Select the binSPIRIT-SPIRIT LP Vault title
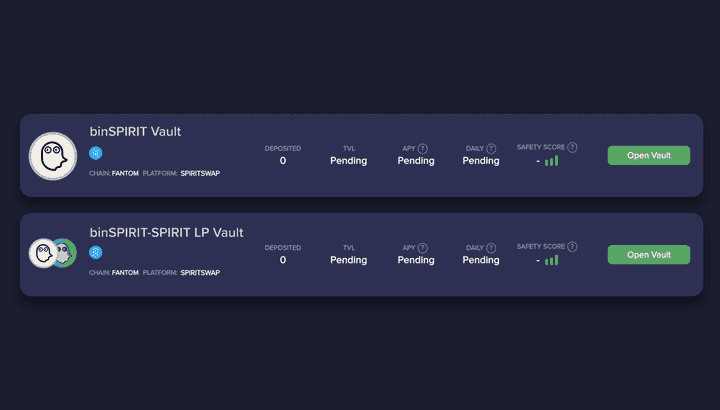This screenshot has width=720, height=410. tap(166, 232)
